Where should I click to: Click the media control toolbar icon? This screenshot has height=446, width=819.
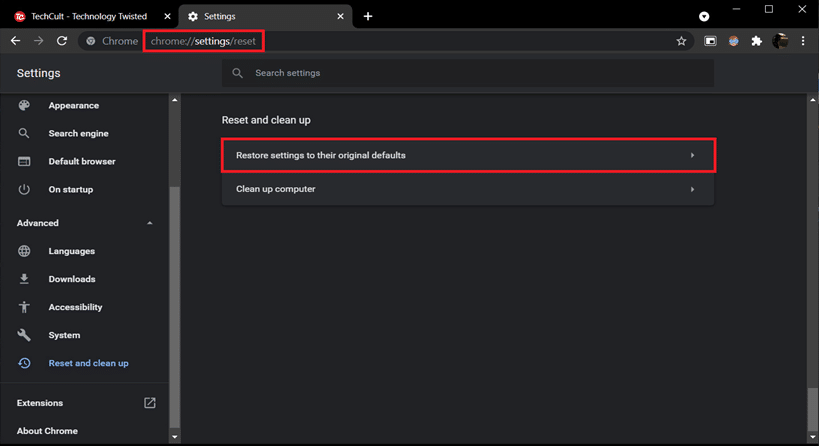pyautogui.click(x=710, y=41)
